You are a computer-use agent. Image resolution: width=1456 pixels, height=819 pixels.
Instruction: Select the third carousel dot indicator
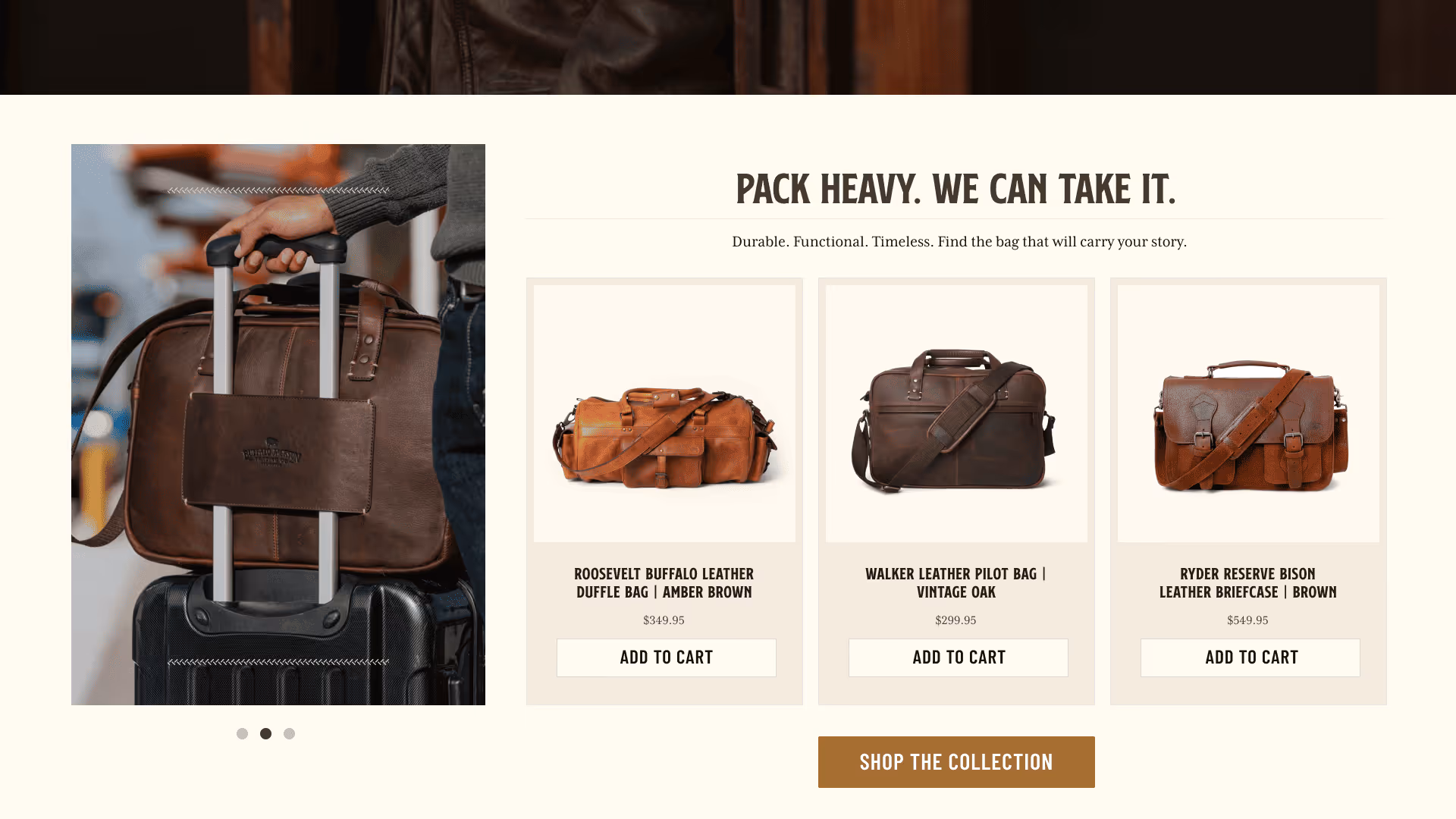coord(289,733)
